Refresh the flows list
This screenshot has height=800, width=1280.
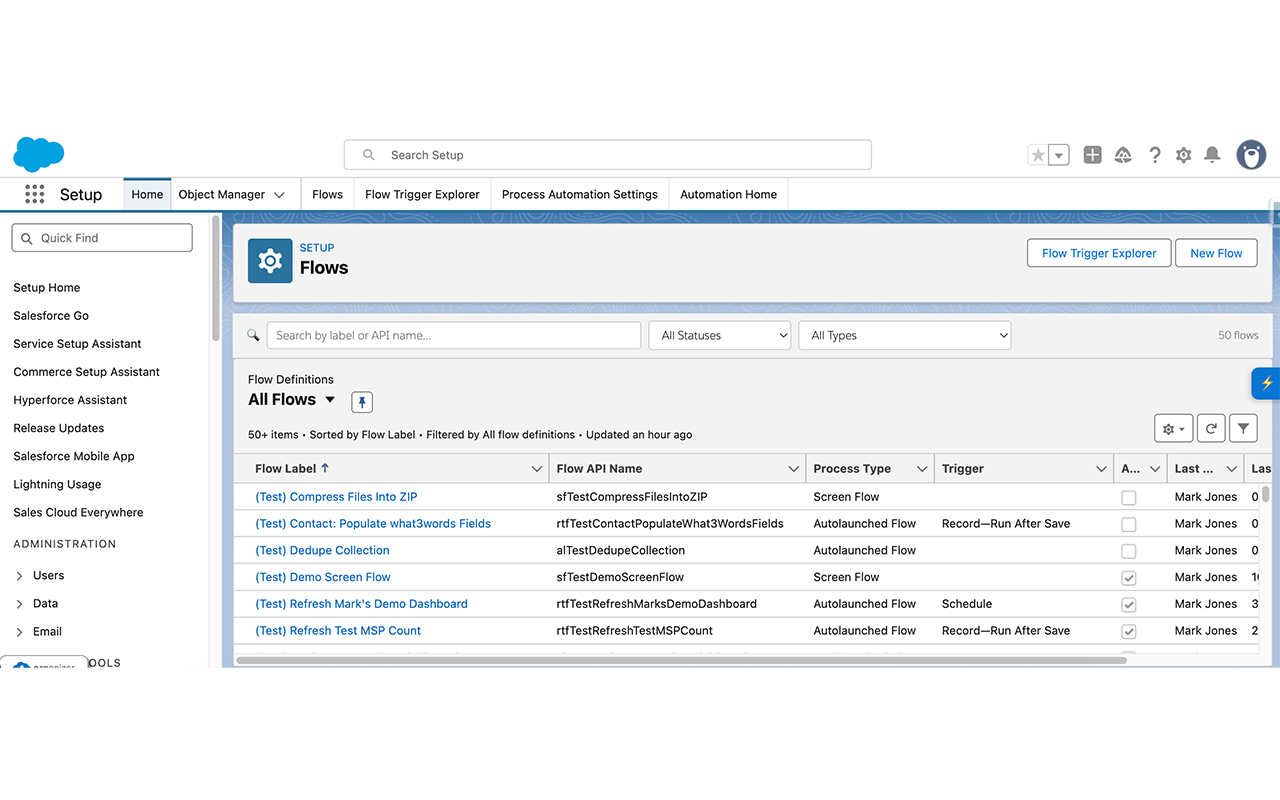tap(1211, 428)
